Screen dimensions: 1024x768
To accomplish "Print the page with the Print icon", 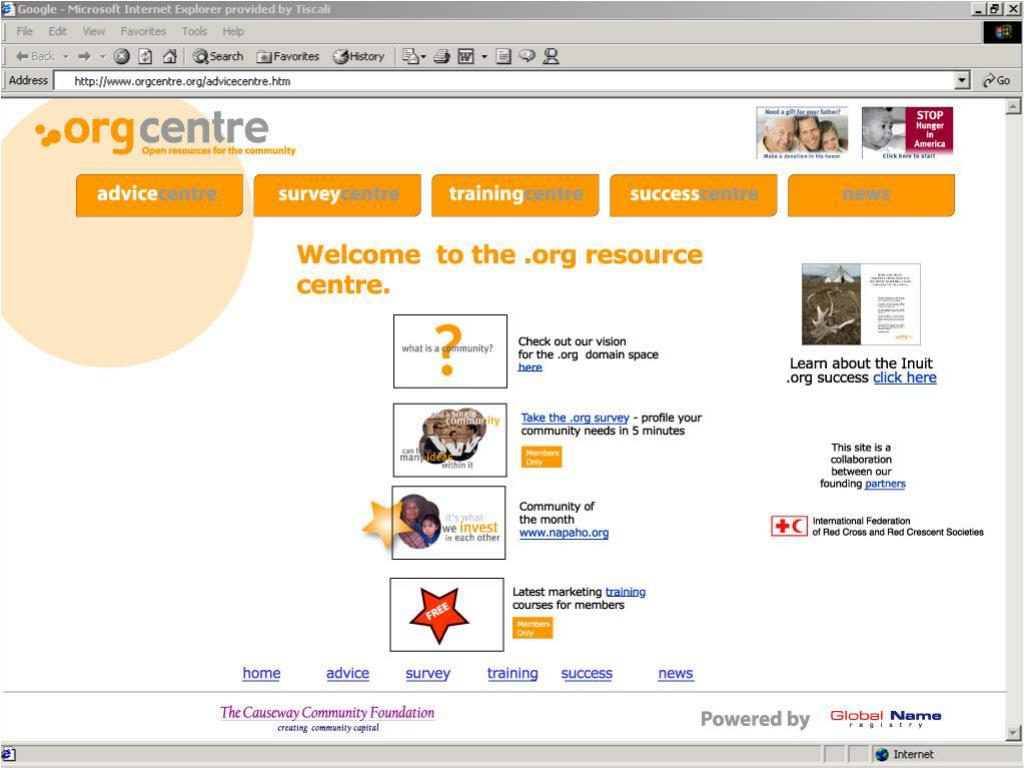I will (x=442, y=56).
